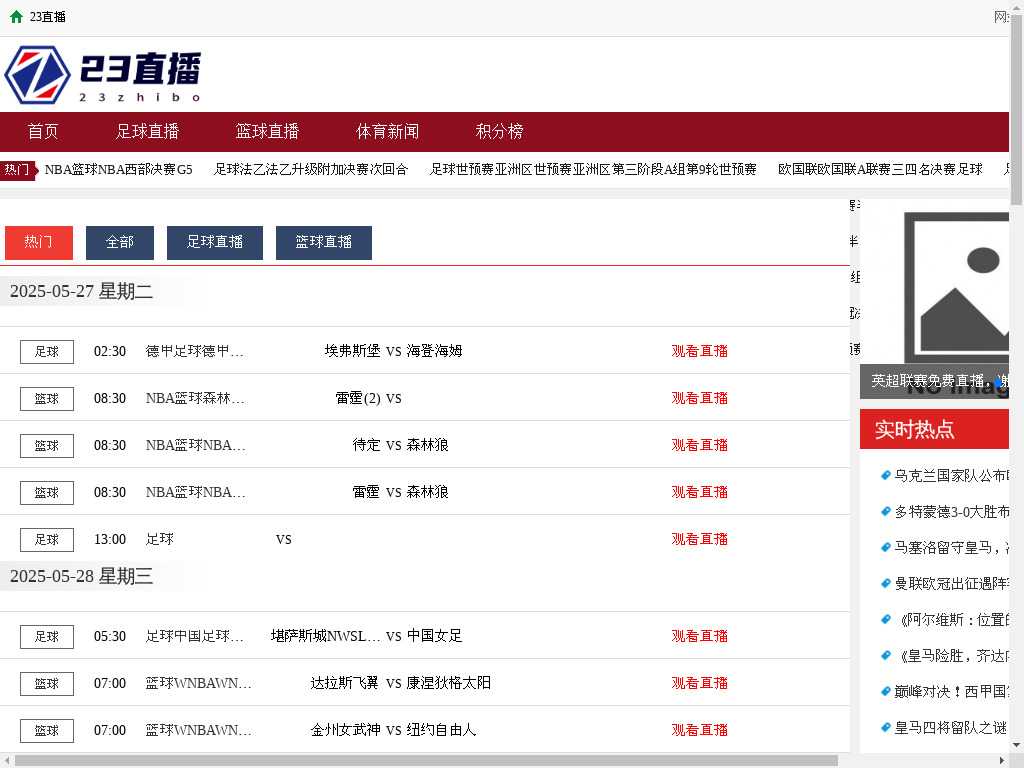Click 篮球 tag on 雷霆 vs 森林狼 row
Viewport: 1024px width, 768px height.
[46, 492]
